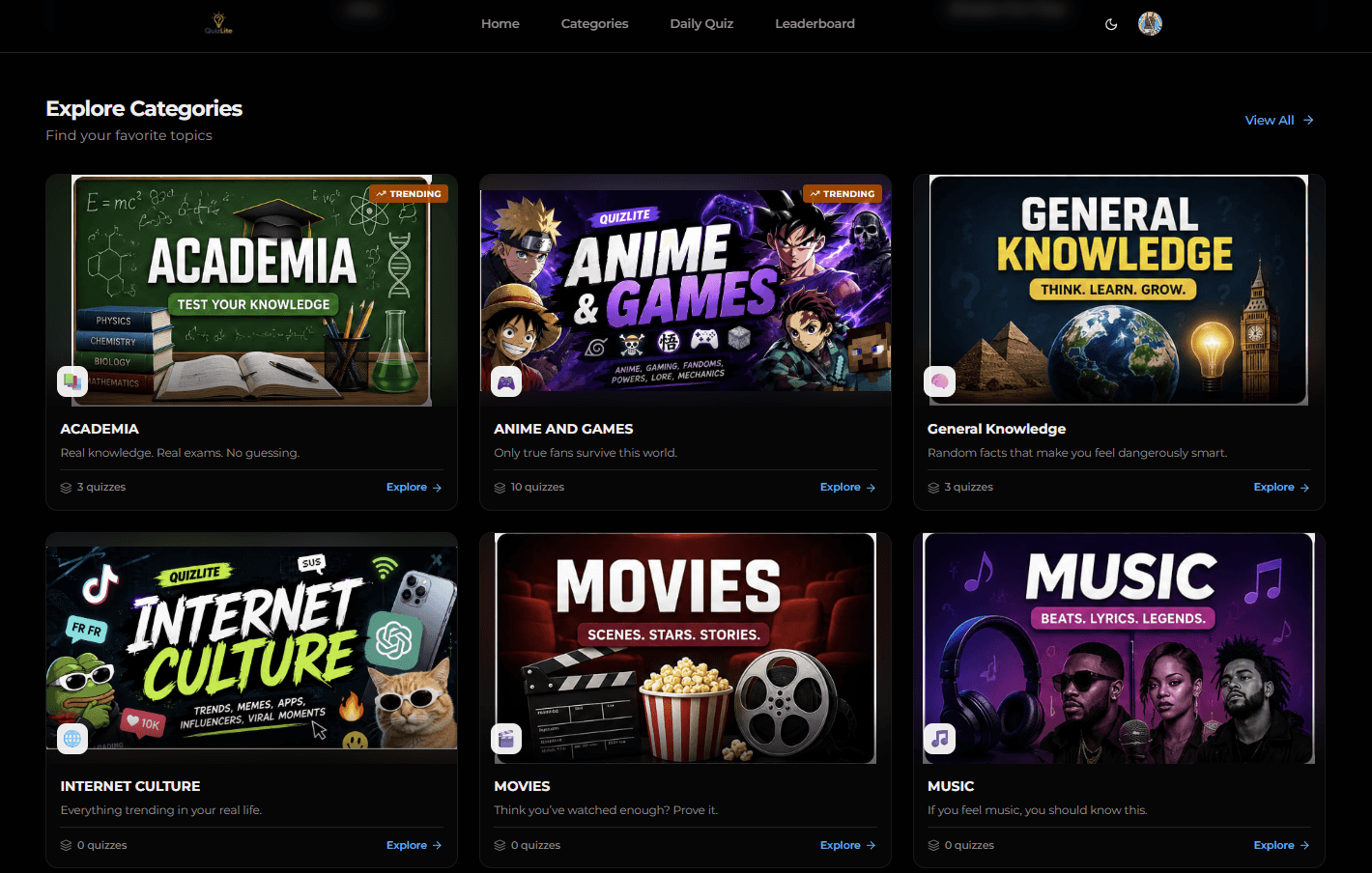Screen dimensions: 1372x873
Task: Click the Anime and Games gamepad icon
Action: pos(506,381)
